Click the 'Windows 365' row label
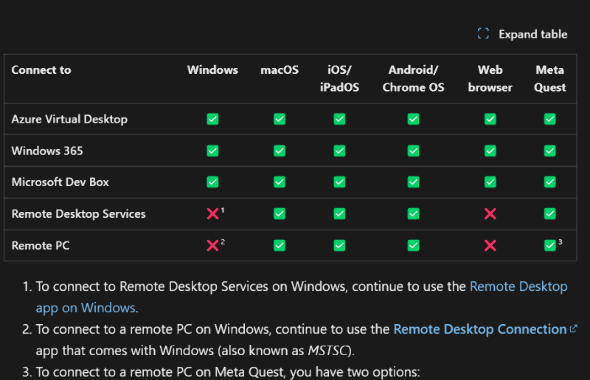 (47, 151)
